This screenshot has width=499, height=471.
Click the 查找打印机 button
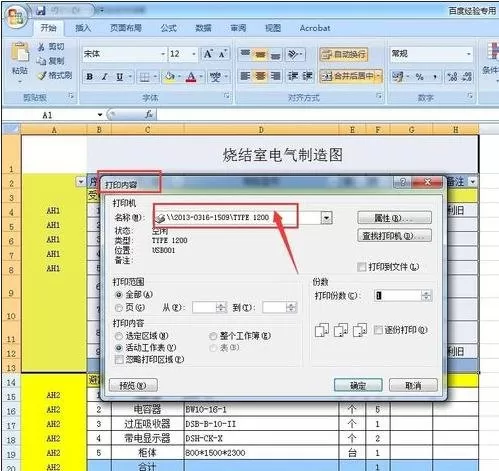coord(394,236)
